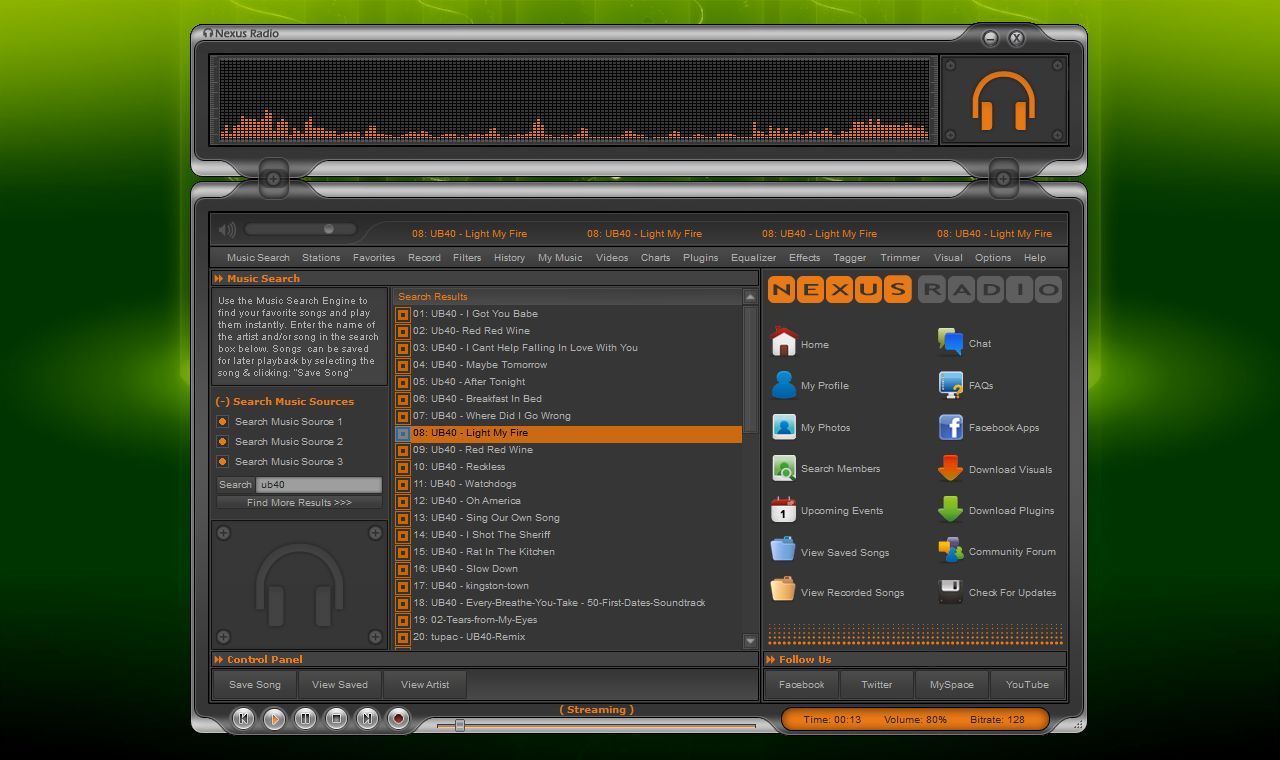The width and height of the screenshot is (1280, 760).
Task: Toggle Search Music Source 1
Action: pyautogui.click(x=222, y=421)
